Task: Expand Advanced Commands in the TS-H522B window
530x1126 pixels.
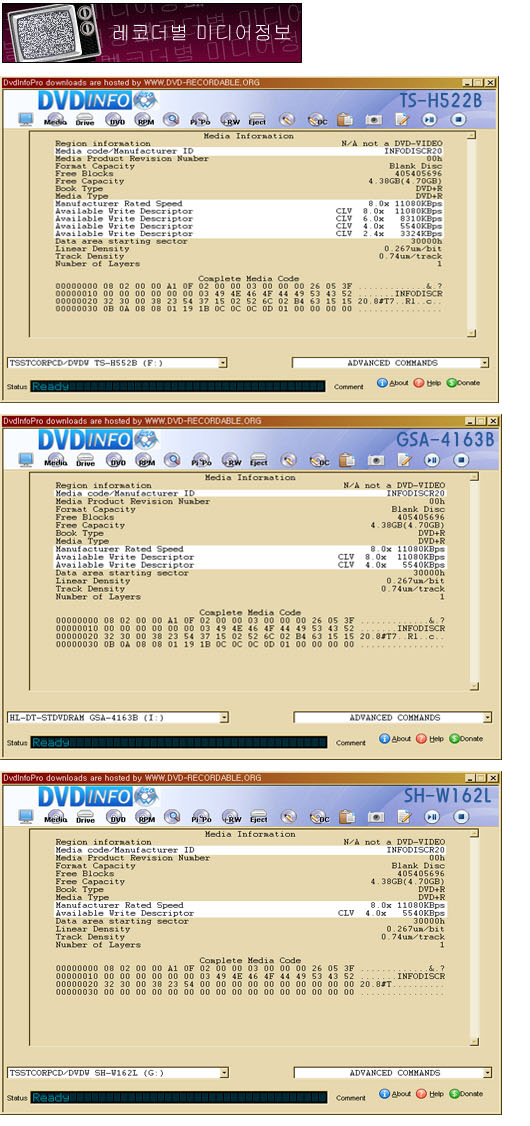Action: [484, 363]
